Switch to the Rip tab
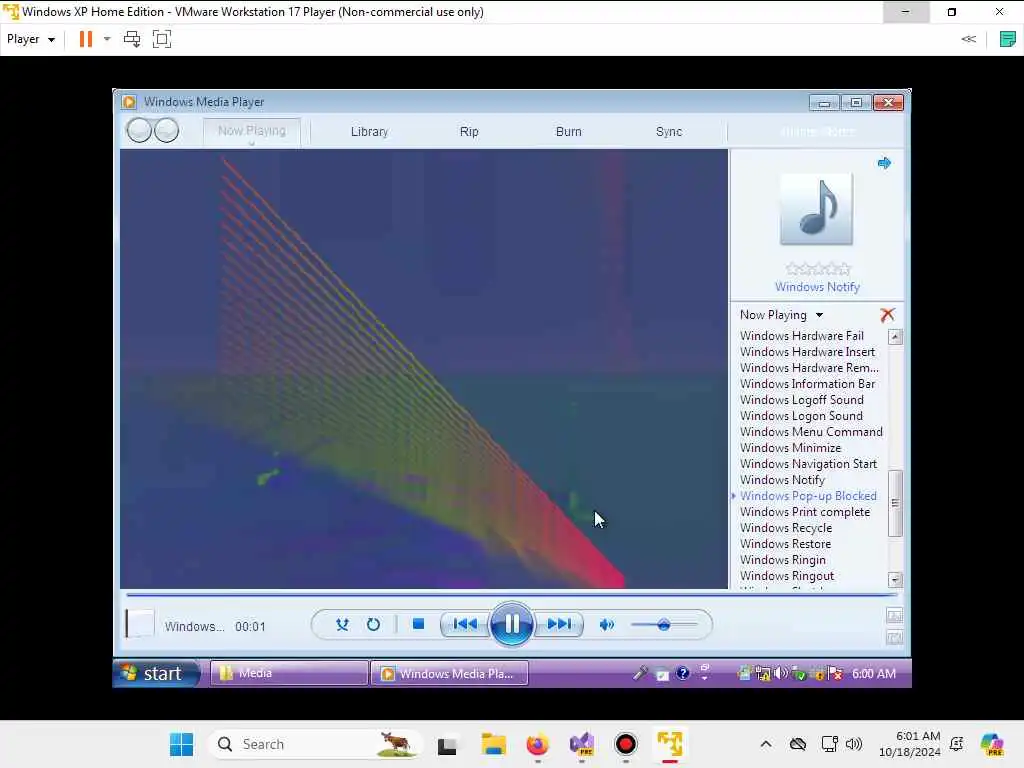Viewport: 1024px width, 768px height. click(x=469, y=131)
